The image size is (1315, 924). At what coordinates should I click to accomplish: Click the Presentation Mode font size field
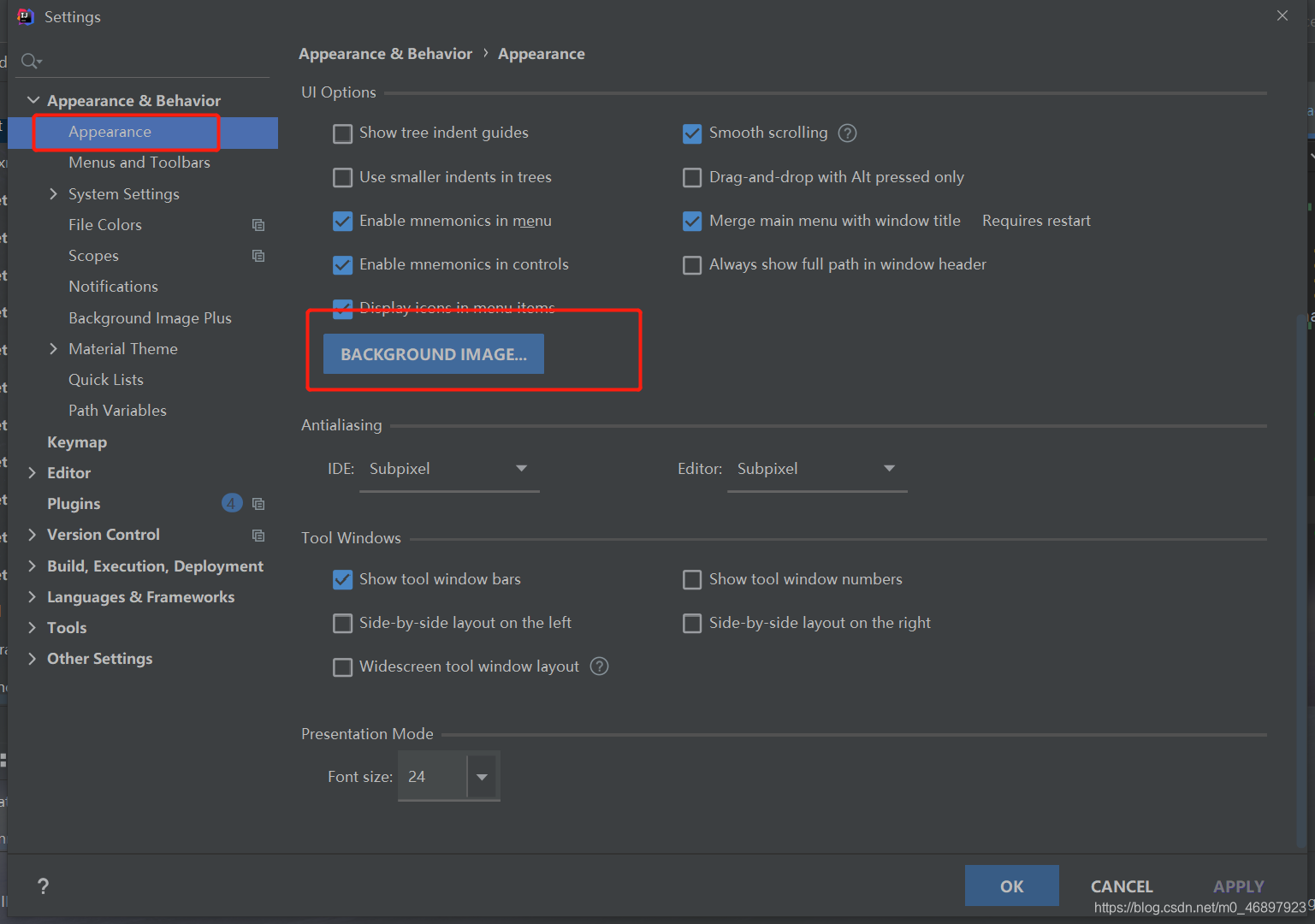tap(433, 777)
